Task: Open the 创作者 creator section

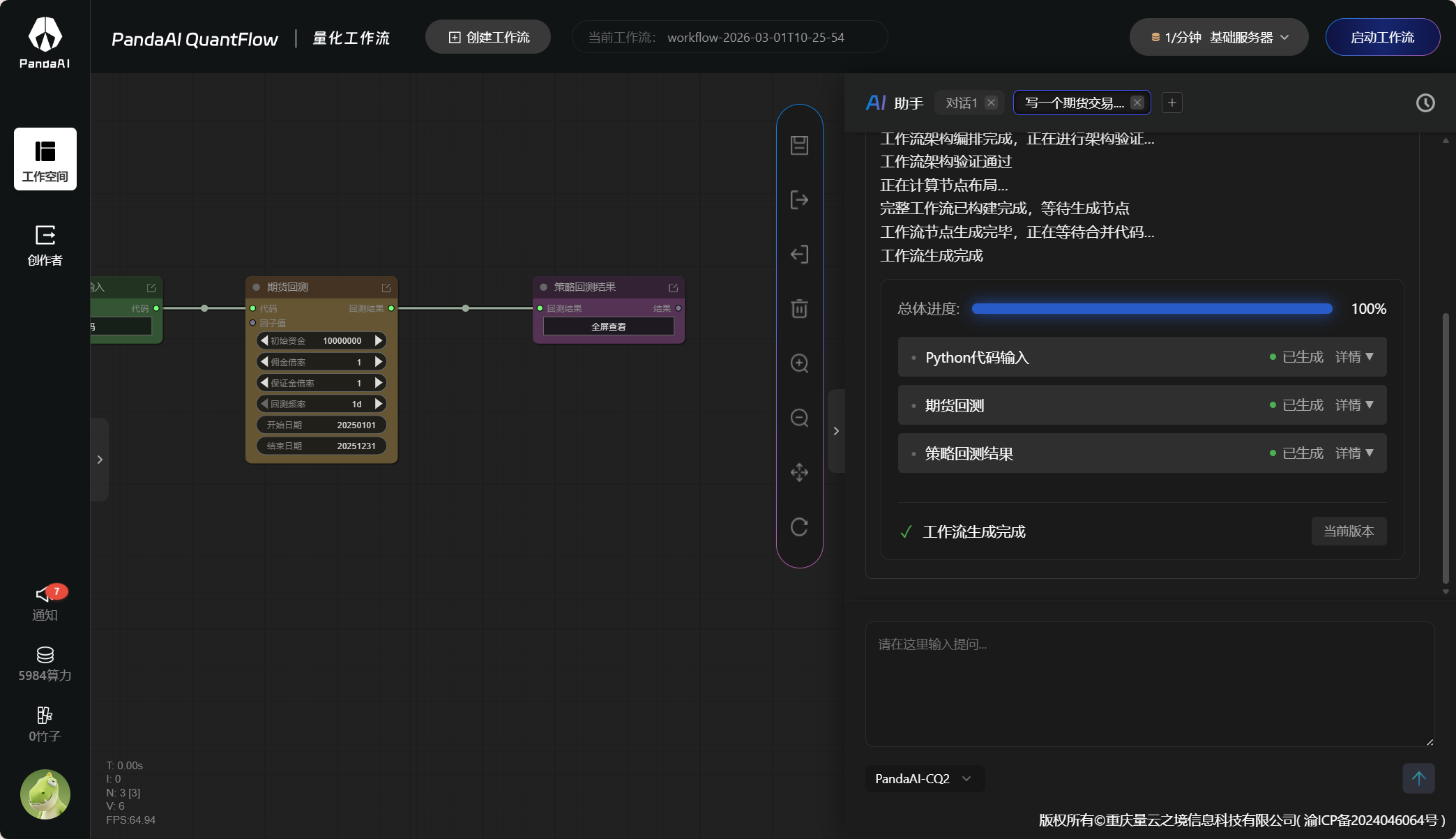Action: pos(45,245)
